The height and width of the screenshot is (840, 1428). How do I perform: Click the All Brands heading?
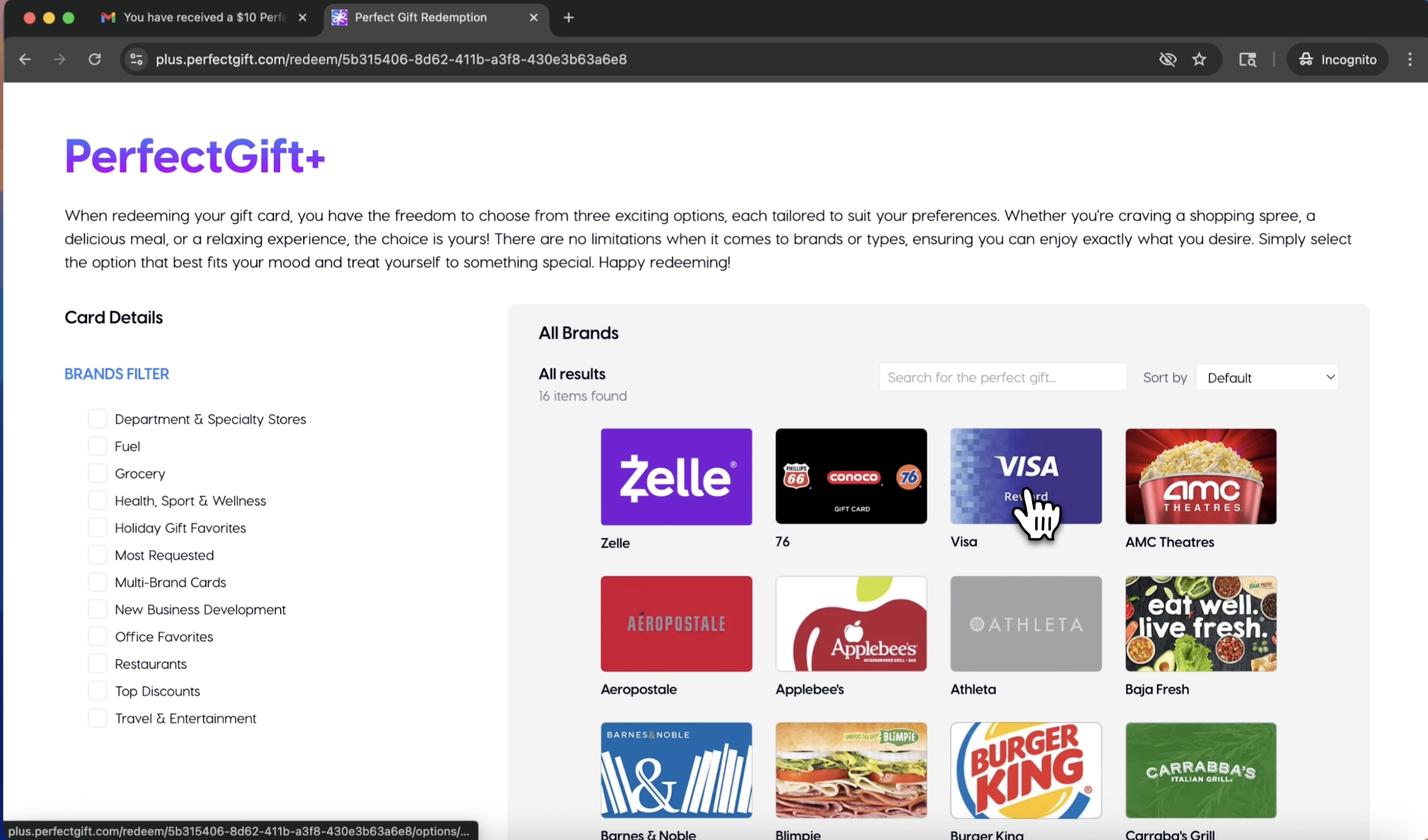pyautogui.click(x=578, y=333)
